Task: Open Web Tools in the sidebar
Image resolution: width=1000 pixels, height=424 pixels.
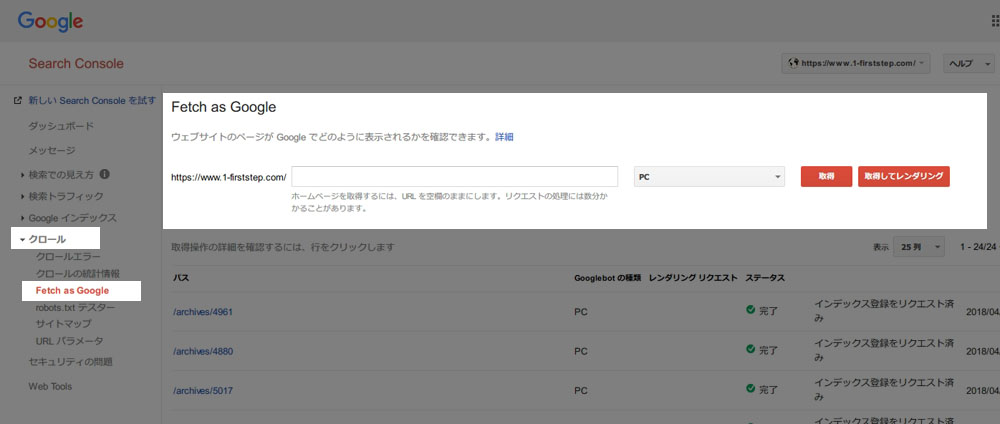Action: tap(50, 386)
